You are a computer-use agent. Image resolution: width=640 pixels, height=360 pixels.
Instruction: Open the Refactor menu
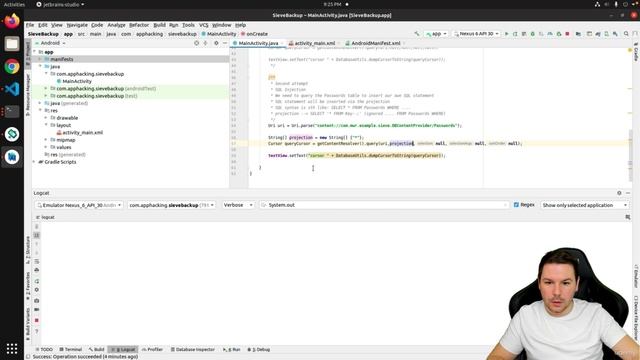click(139, 25)
